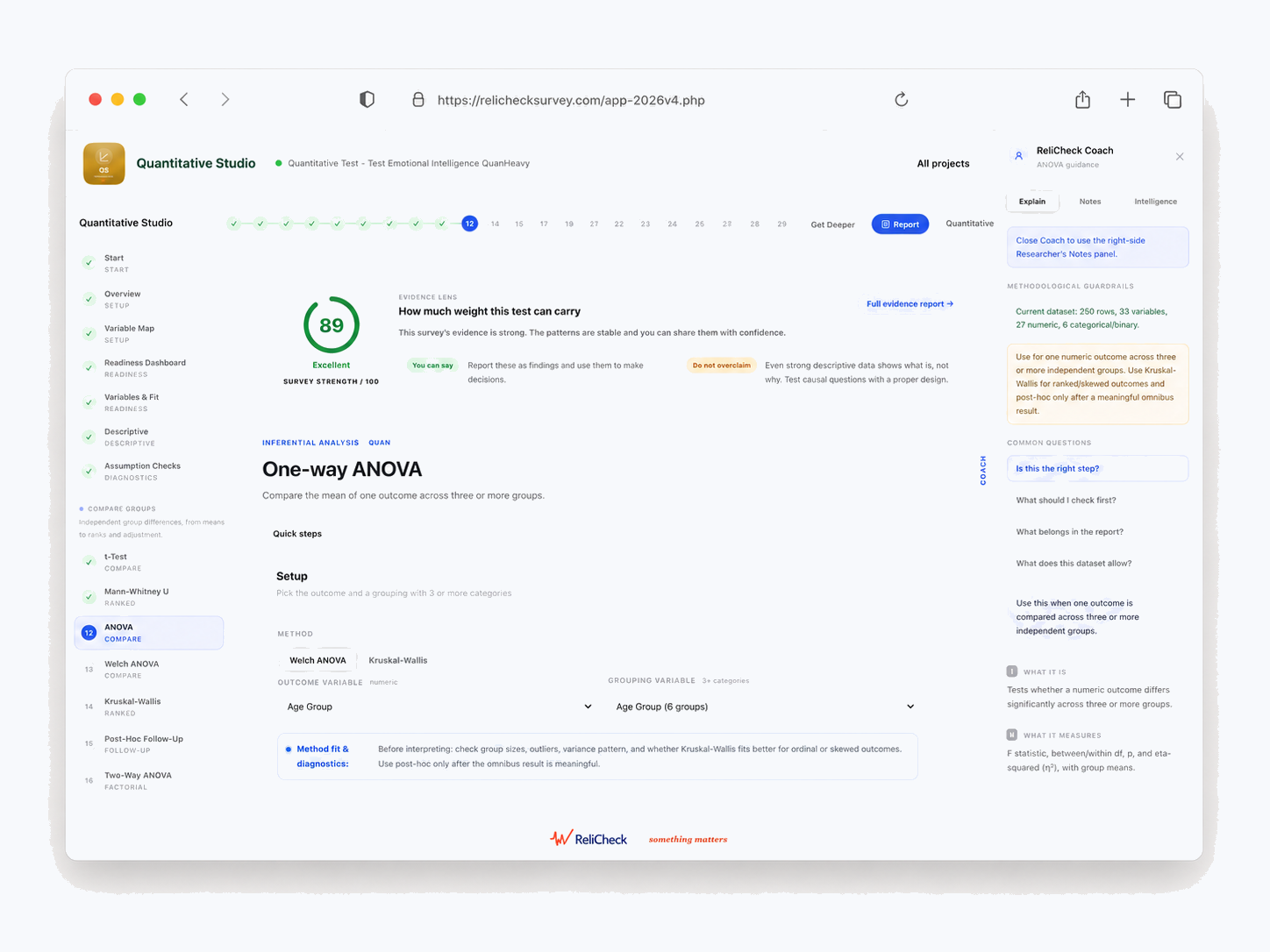This screenshot has height=952, width=1270.
Task: Open the t-Test sidebar step
Action: pyautogui.click(x=149, y=562)
